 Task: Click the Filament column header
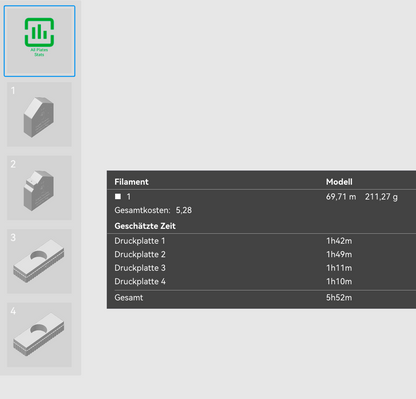[131, 182]
